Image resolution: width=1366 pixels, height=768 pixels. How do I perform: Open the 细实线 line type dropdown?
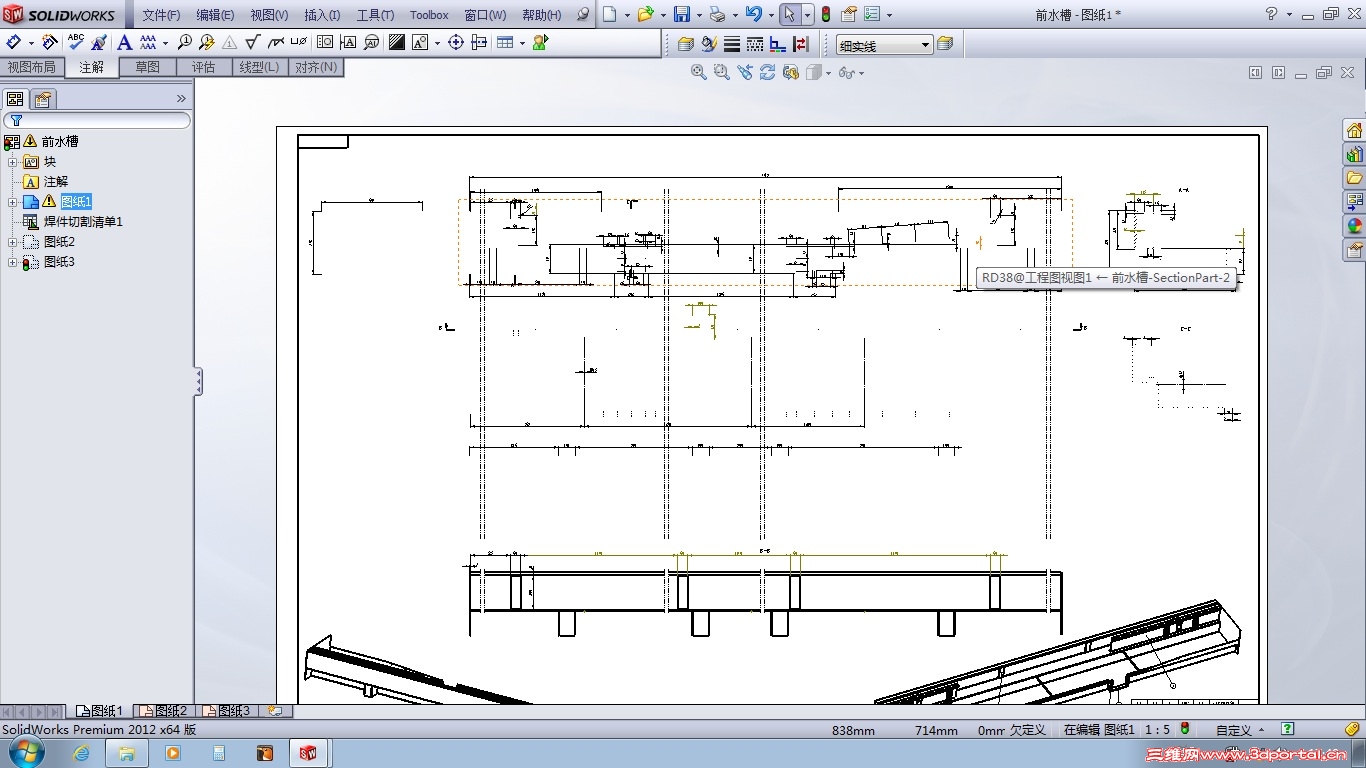[x=925, y=45]
